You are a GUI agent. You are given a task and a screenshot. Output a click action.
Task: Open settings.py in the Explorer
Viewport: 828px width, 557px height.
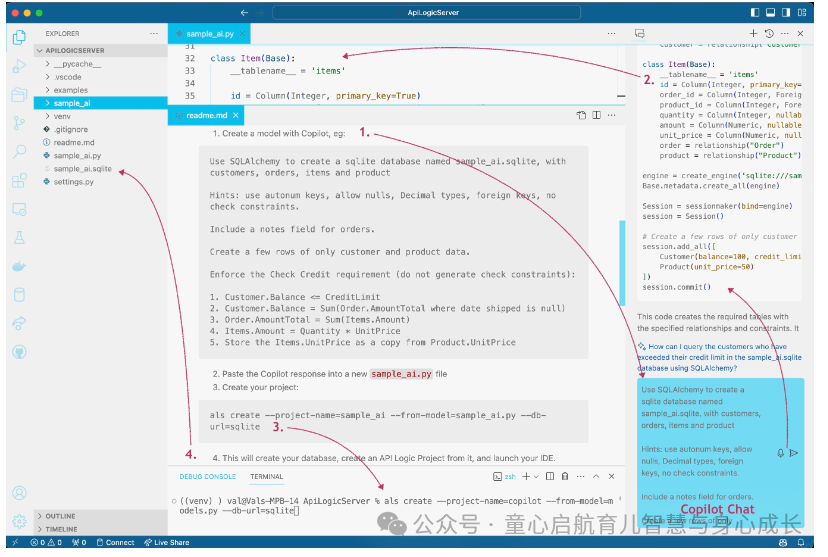101,182
